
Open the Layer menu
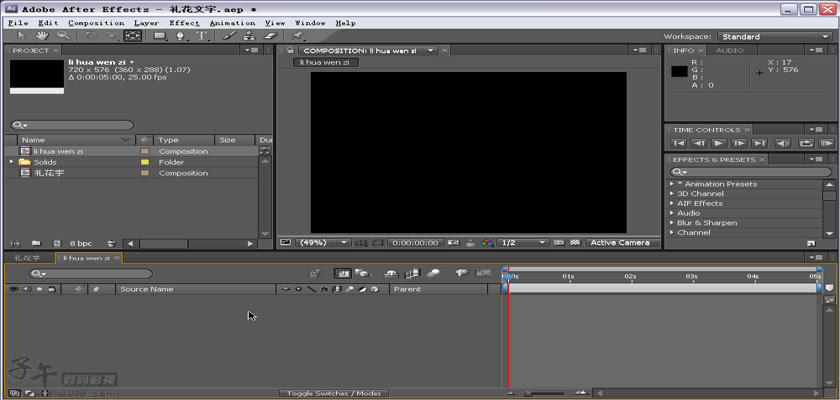[x=147, y=23]
